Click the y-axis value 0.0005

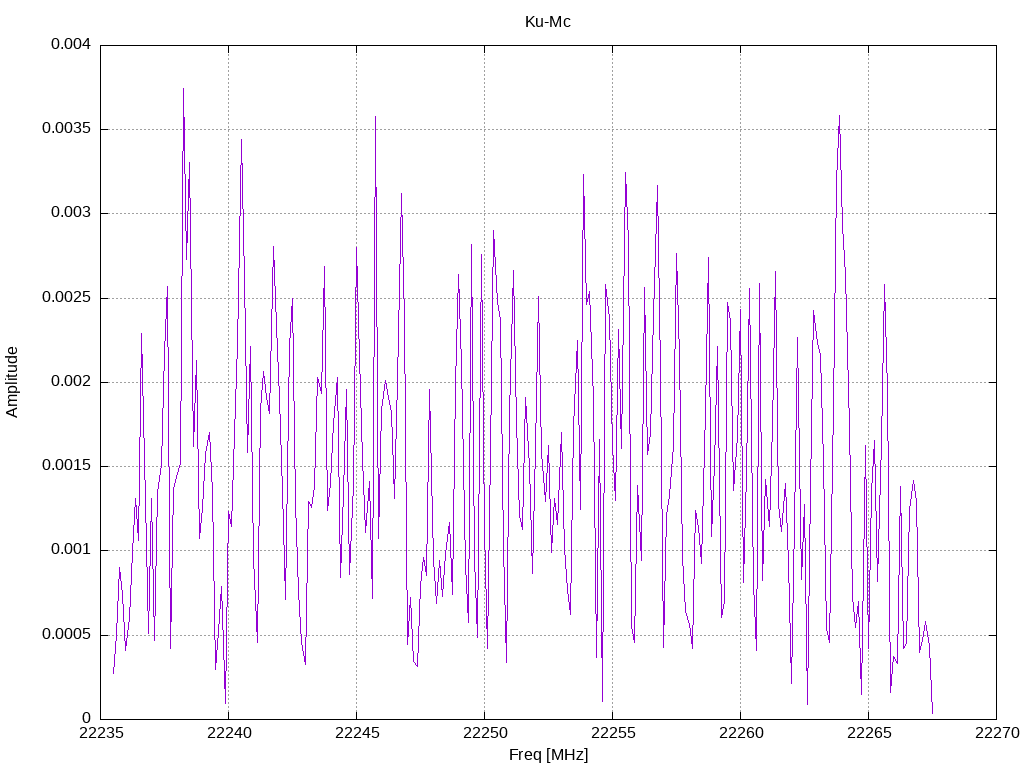pos(66,634)
